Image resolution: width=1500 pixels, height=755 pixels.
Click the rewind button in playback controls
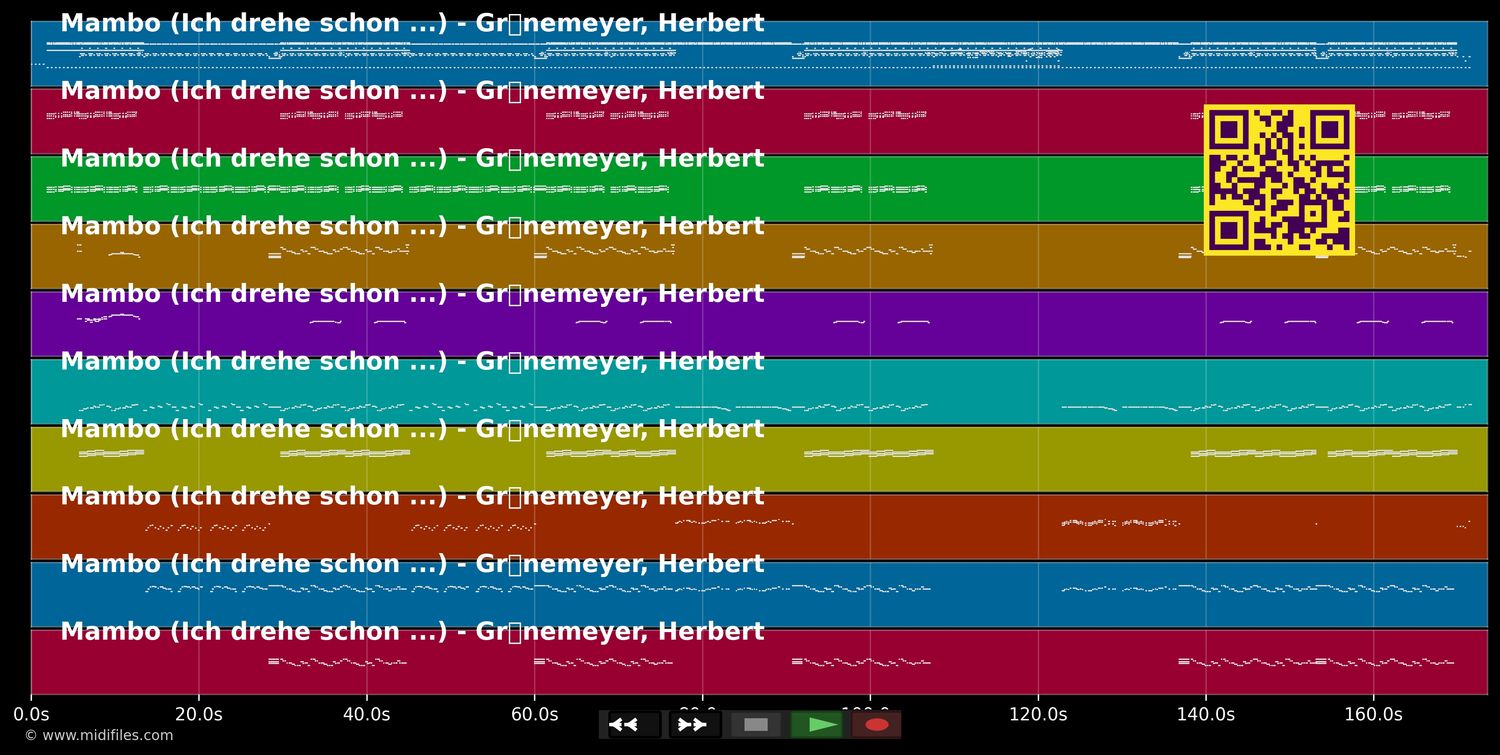click(634, 724)
